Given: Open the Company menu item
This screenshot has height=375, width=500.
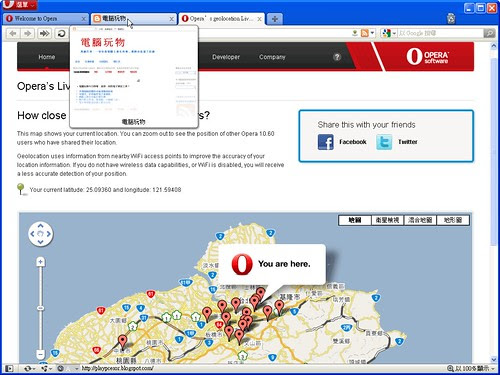Looking at the screenshot, I should (272, 57).
